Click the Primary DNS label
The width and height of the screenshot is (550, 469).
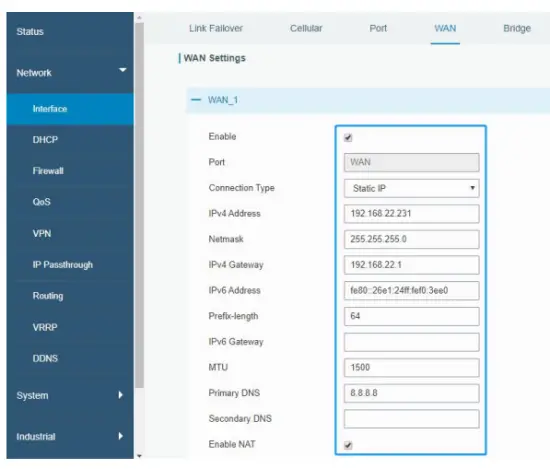click(234, 393)
